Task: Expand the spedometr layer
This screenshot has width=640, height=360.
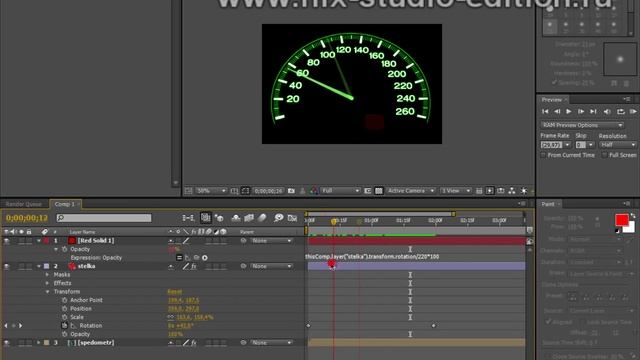Action: [39, 343]
